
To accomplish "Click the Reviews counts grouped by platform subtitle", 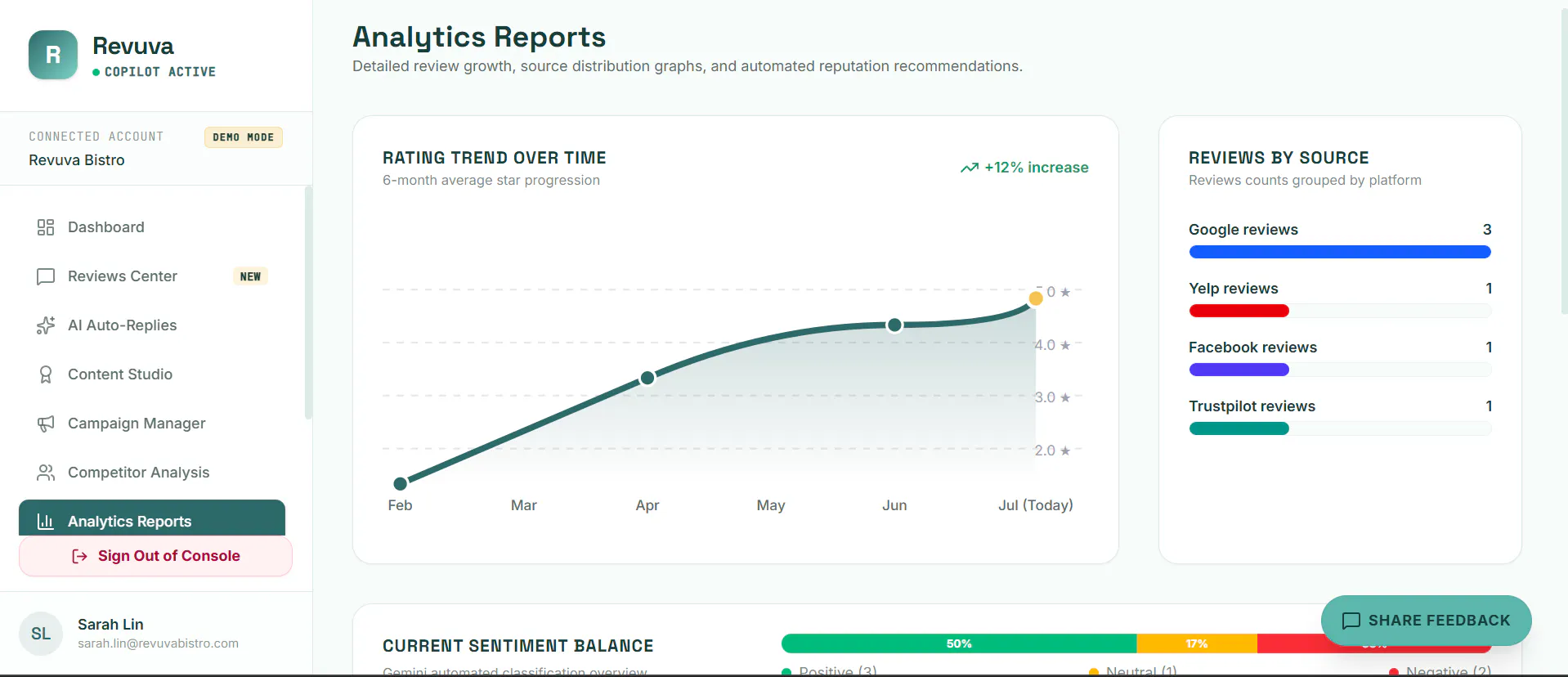I will point(1305,180).
